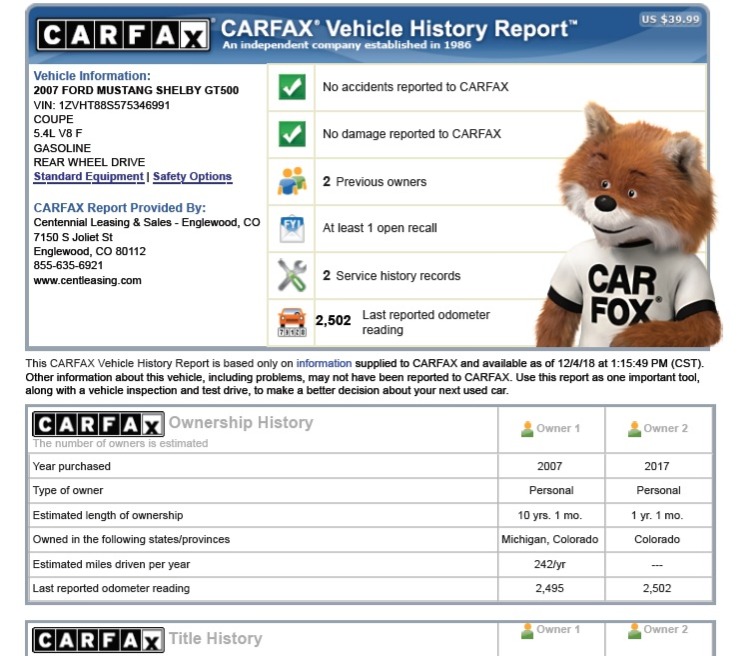Image resolution: width=740 pixels, height=656 pixels.
Task: Click '2 Service history records' row text
Action: 391,276
